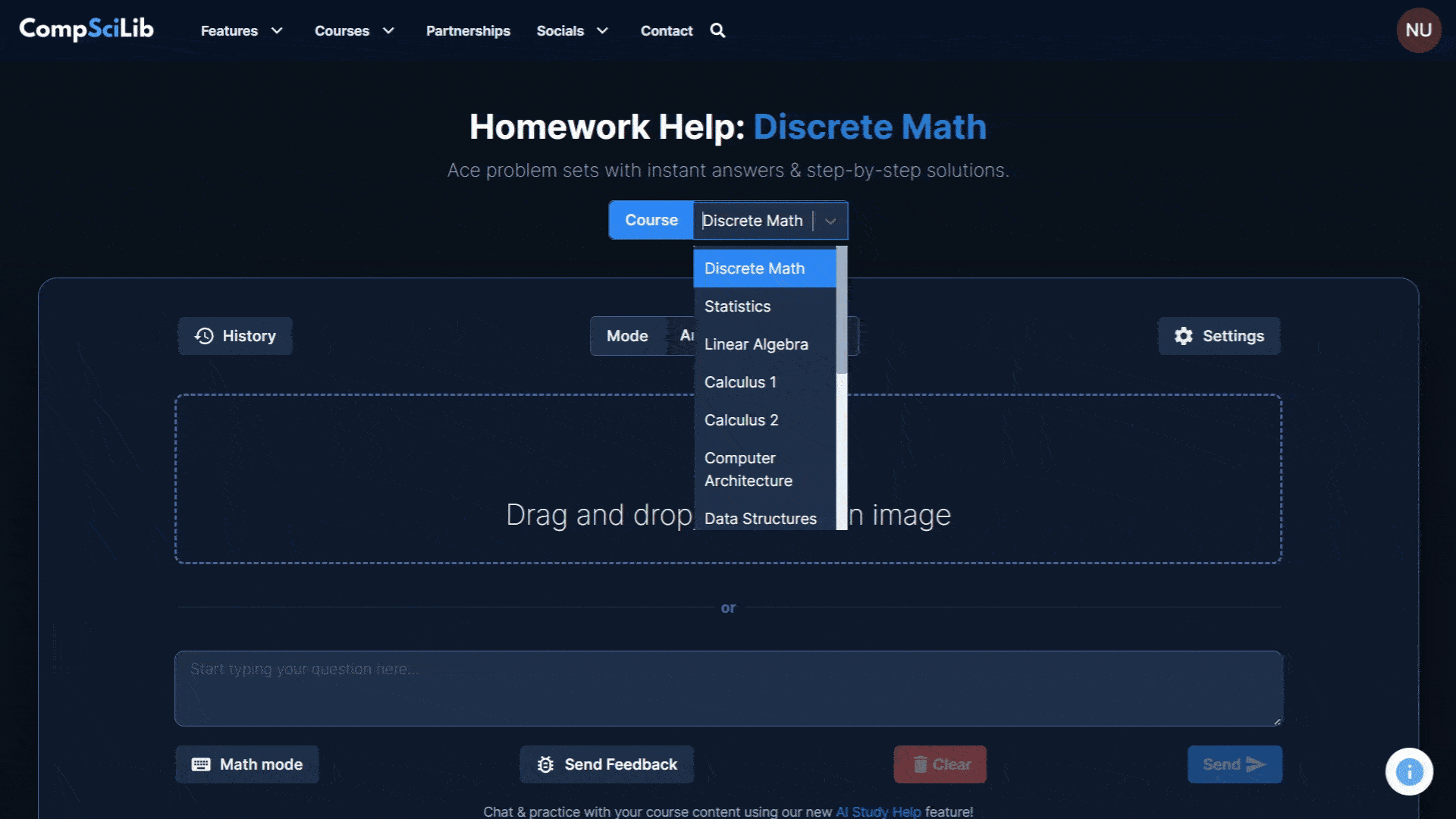Expand the Courses navigation menu
This screenshot has height=819, width=1456.
coord(354,31)
